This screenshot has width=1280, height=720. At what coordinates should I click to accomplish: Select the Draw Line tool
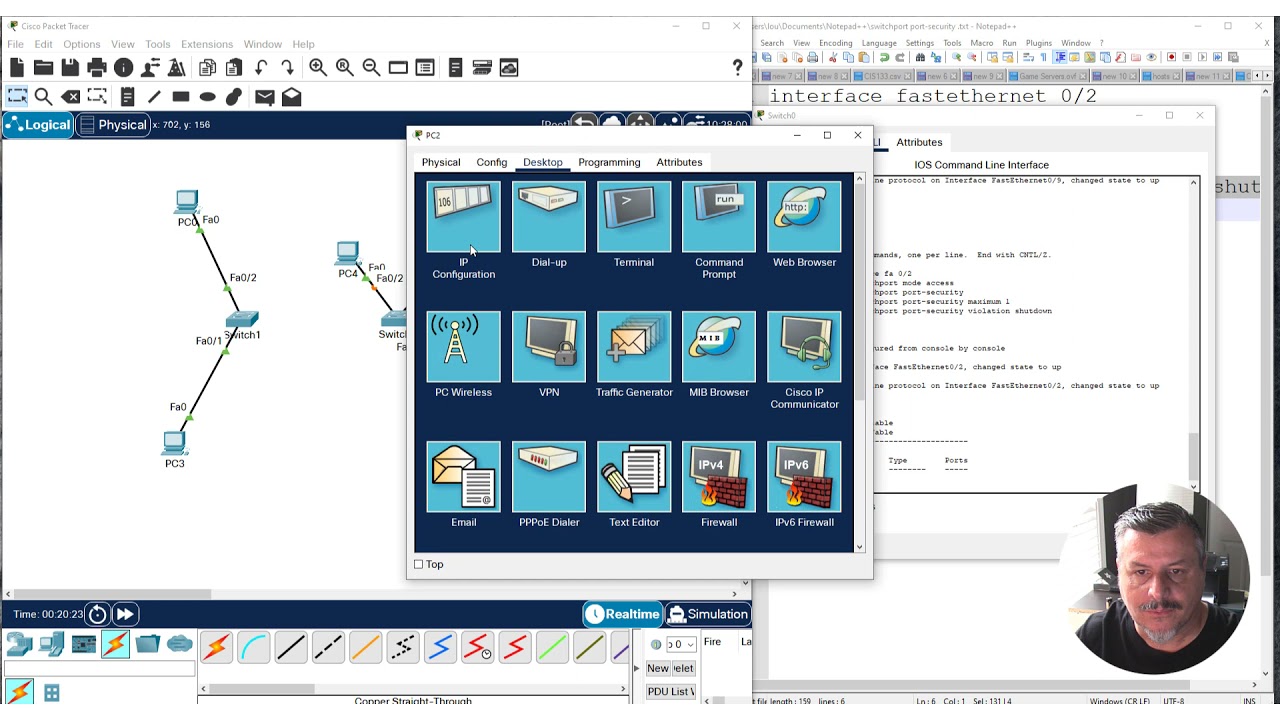click(154, 97)
